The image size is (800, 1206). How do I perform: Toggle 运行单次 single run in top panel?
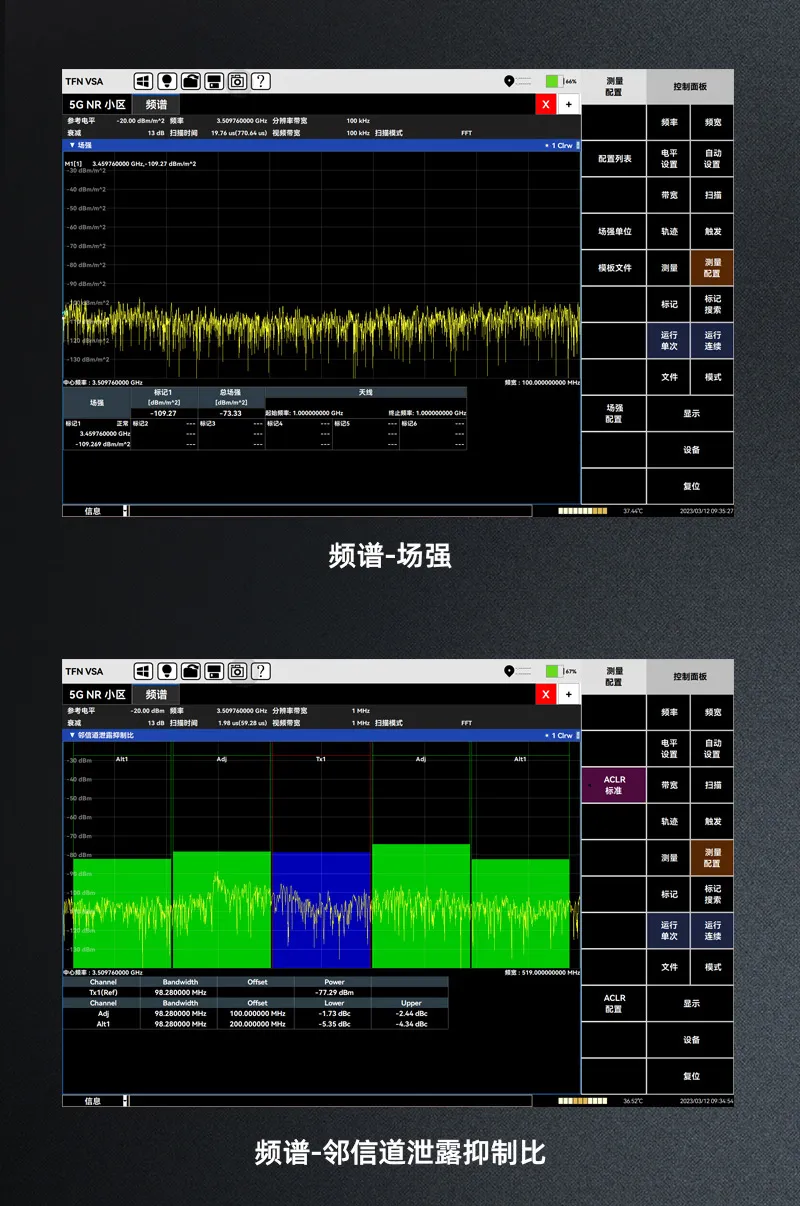click(x=669, y=341)
